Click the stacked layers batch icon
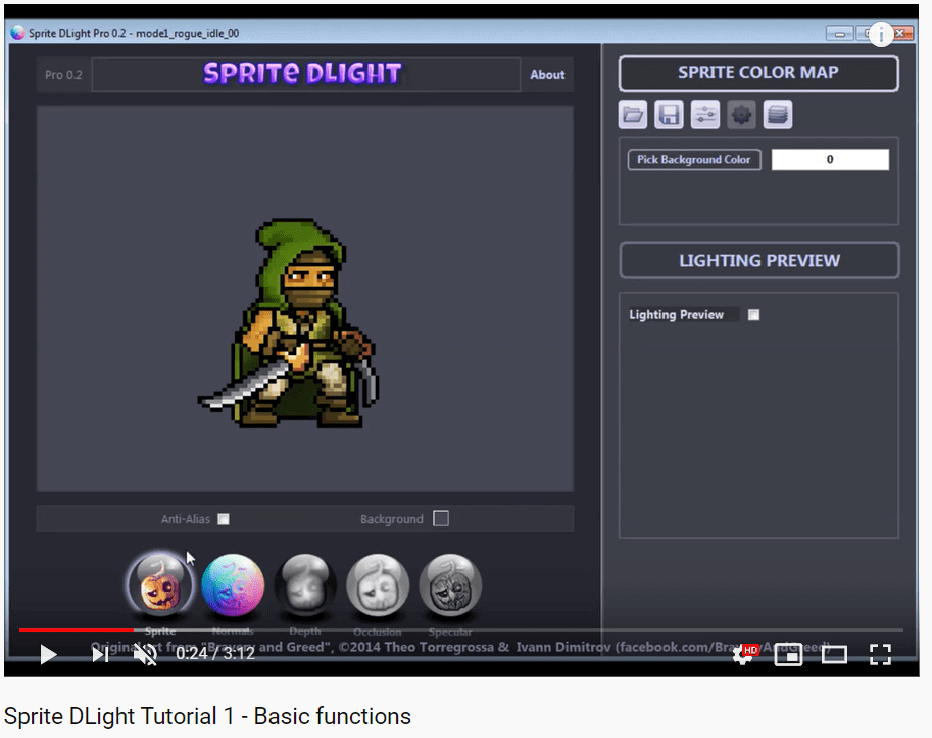This screenshot has height=738, width=932. tap(777, 115)
